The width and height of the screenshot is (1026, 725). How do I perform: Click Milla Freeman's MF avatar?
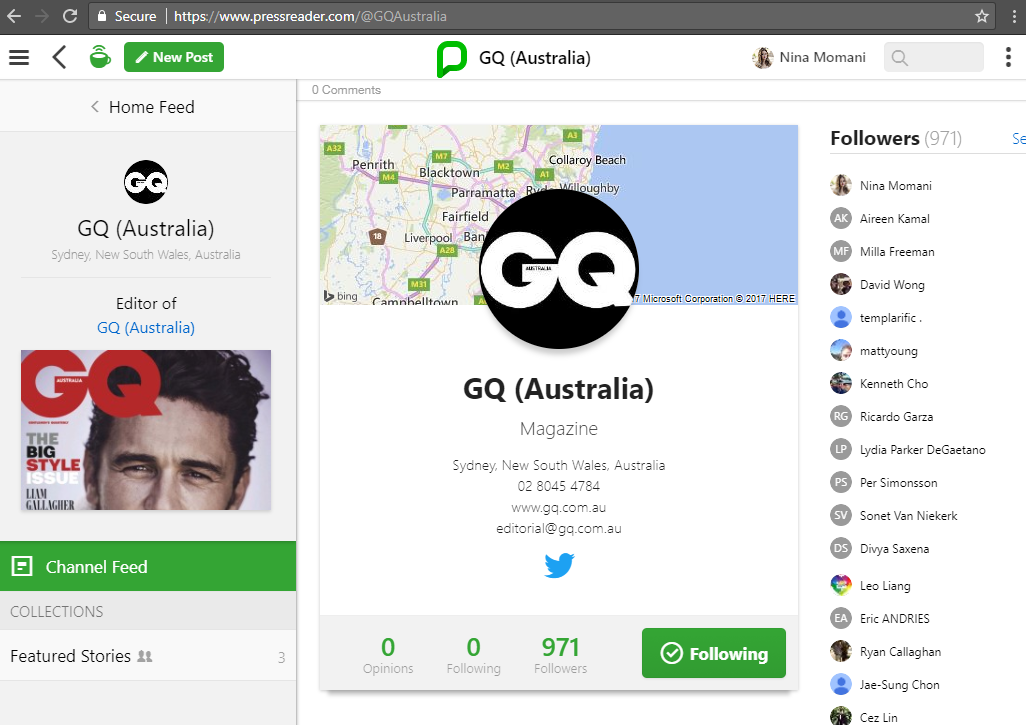pyautogui.click(x=841, y=251)
